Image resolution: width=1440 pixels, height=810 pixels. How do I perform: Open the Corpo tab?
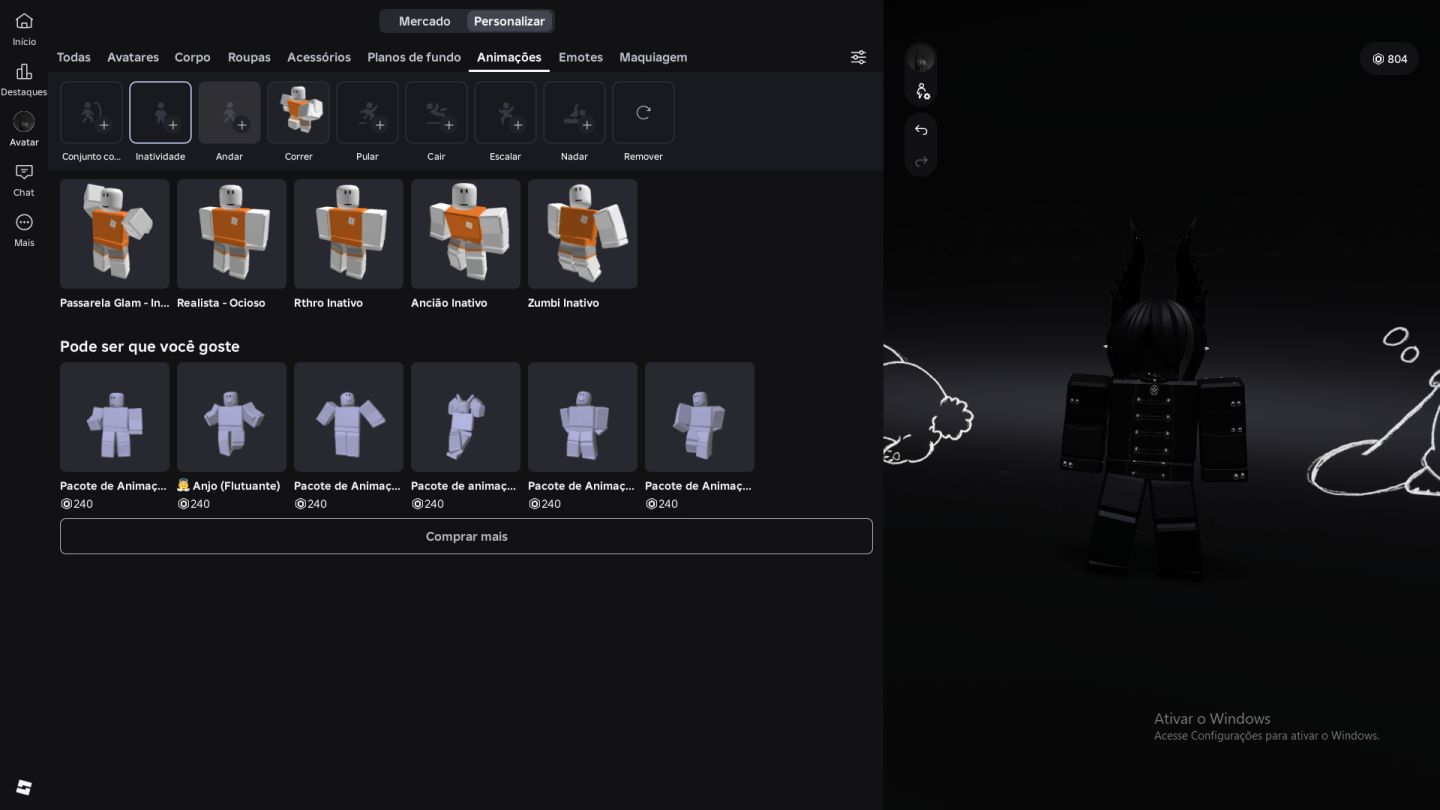pos(192,57)
